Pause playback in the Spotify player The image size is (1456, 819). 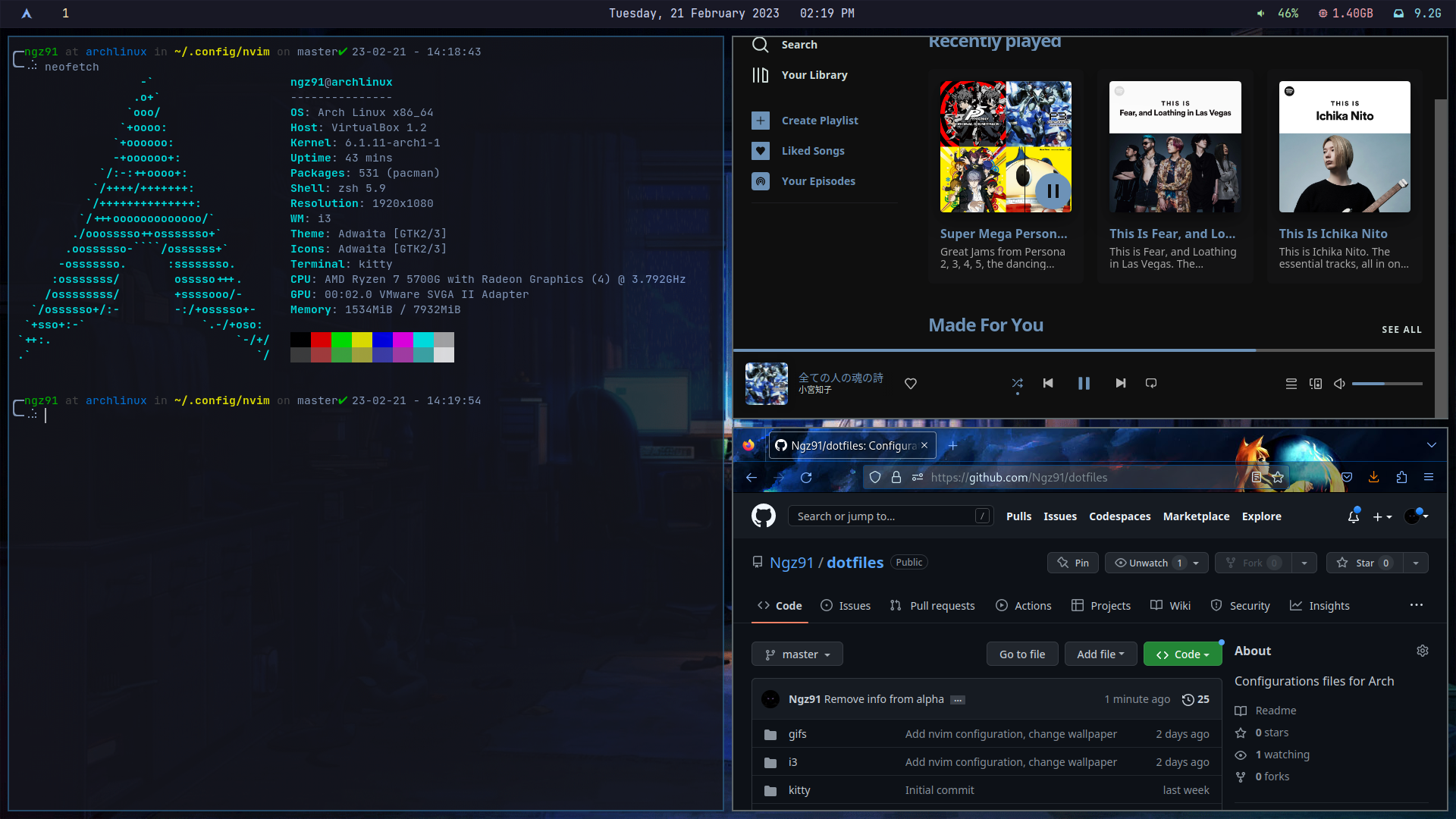coord(1084,384)
